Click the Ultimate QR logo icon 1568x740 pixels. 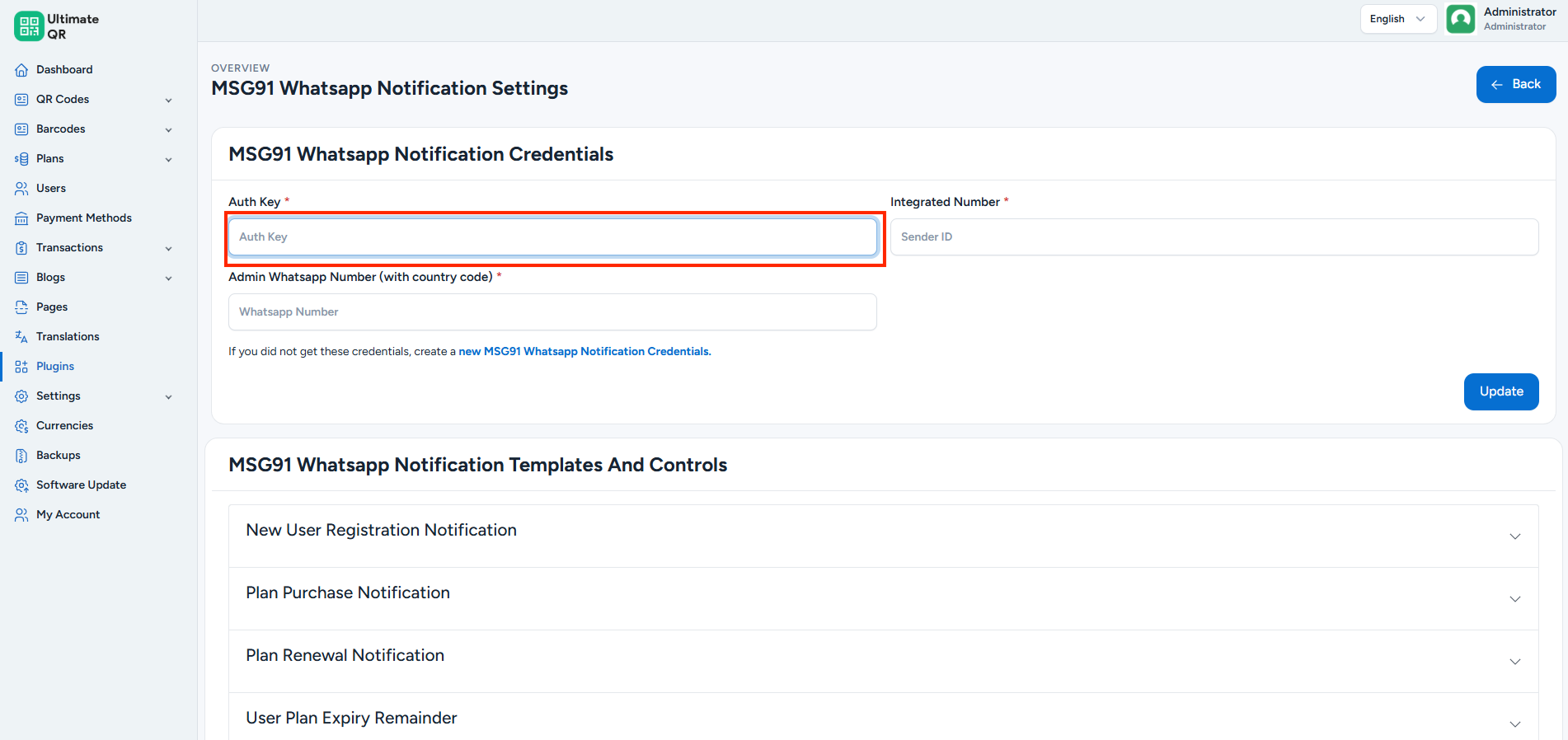point(29,26)
